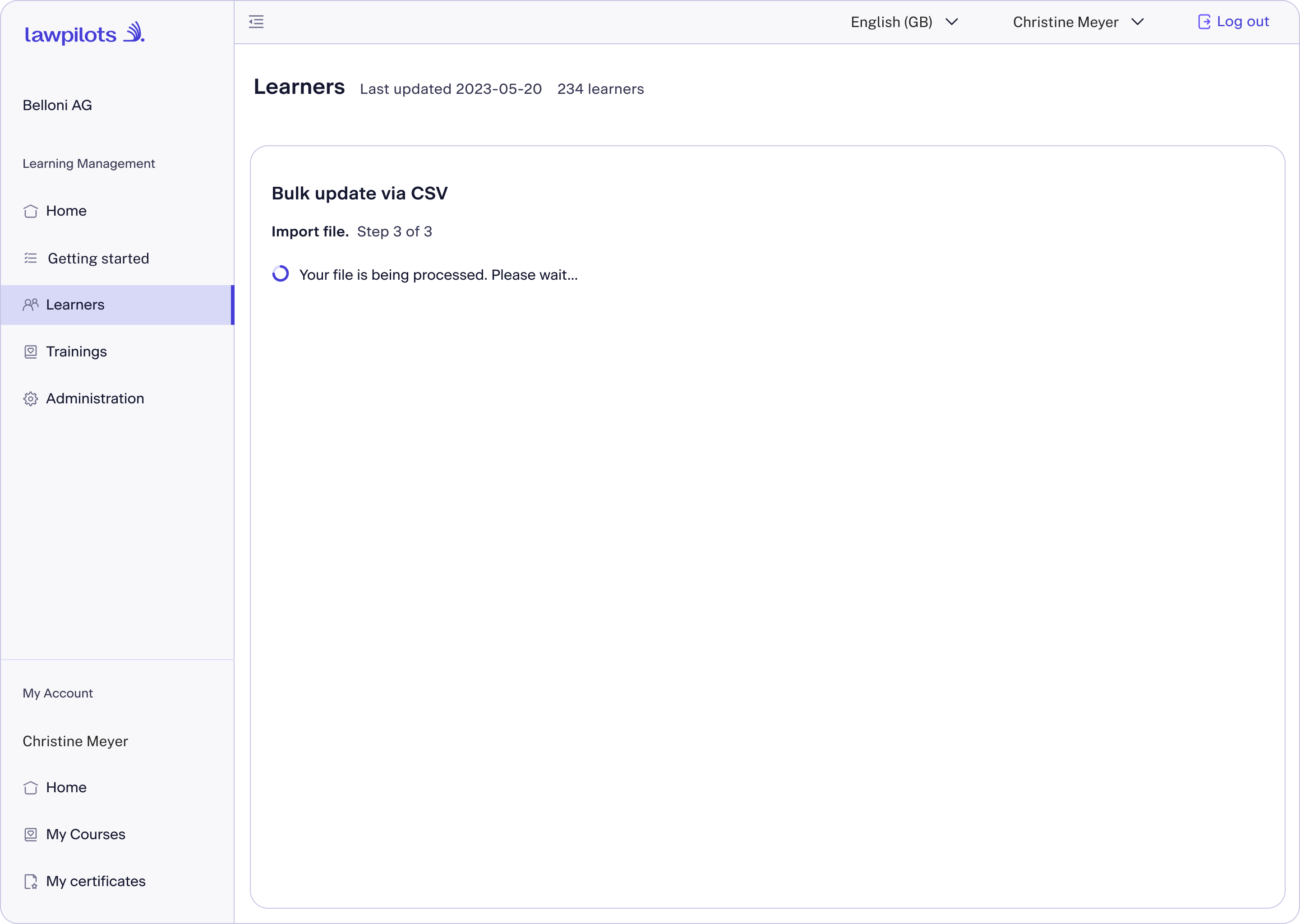Screen dimensions: 1300x924
Task: Click the 234 learners count
Action: (600, 89)
